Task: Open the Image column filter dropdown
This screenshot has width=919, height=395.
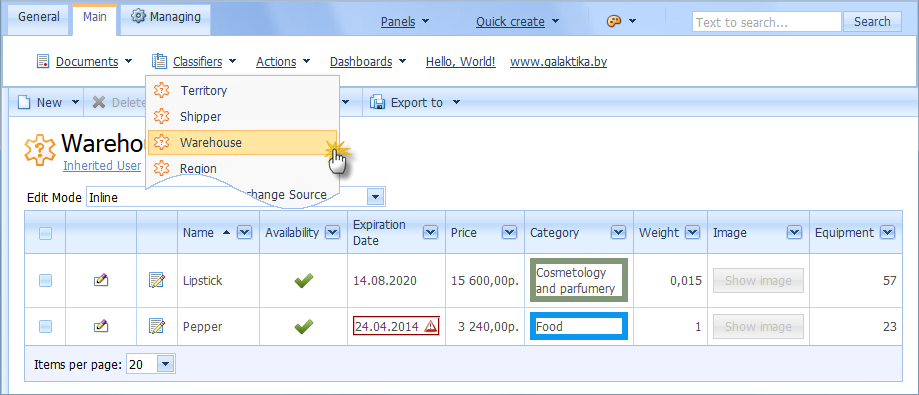Action: tap(794, 233)
